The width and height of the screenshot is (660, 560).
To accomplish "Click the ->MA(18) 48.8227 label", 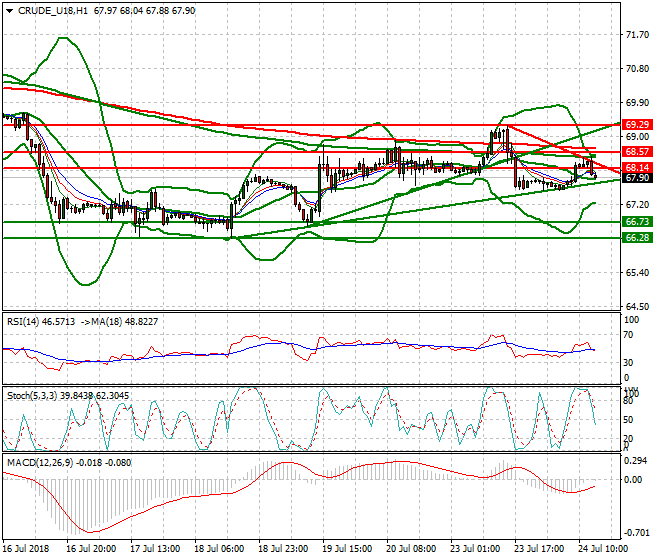I will click(119, 322).
